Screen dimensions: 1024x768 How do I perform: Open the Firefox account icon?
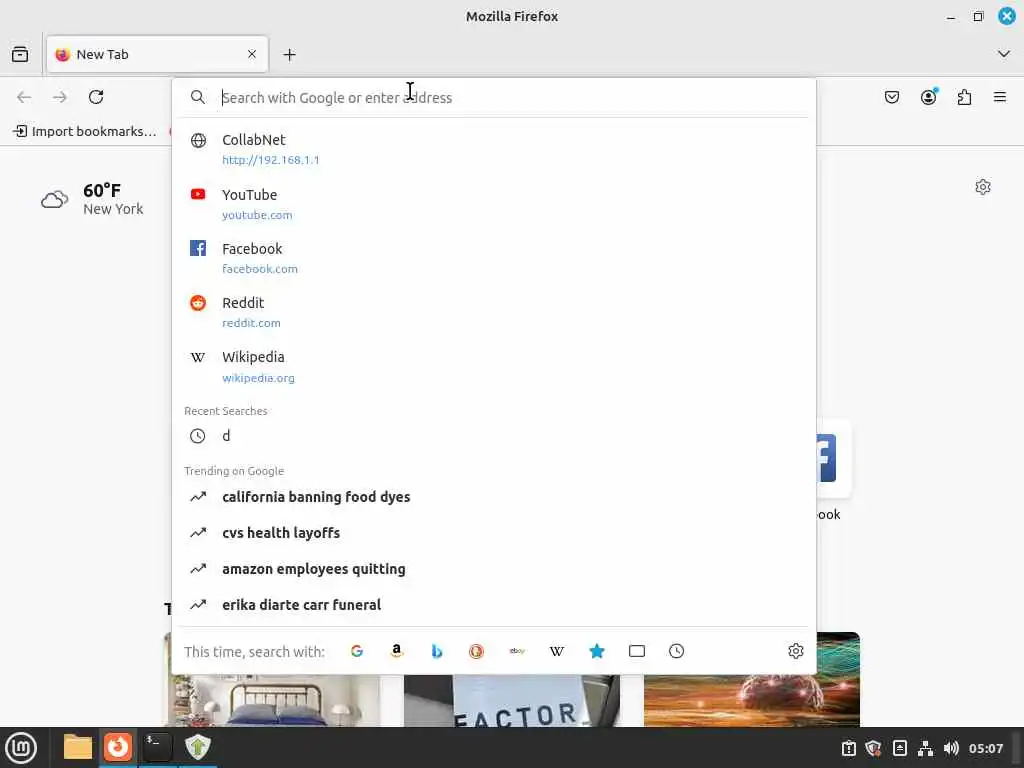[929, 97]
